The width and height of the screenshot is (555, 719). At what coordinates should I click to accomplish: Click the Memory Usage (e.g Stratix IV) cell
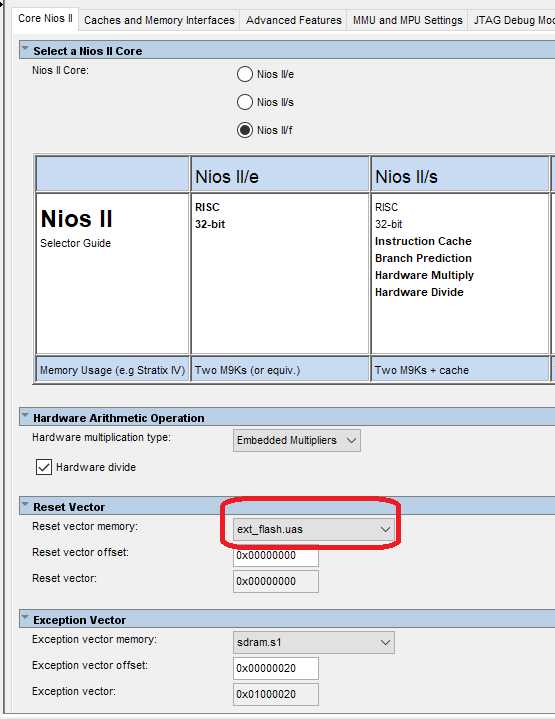coord(112,370)
